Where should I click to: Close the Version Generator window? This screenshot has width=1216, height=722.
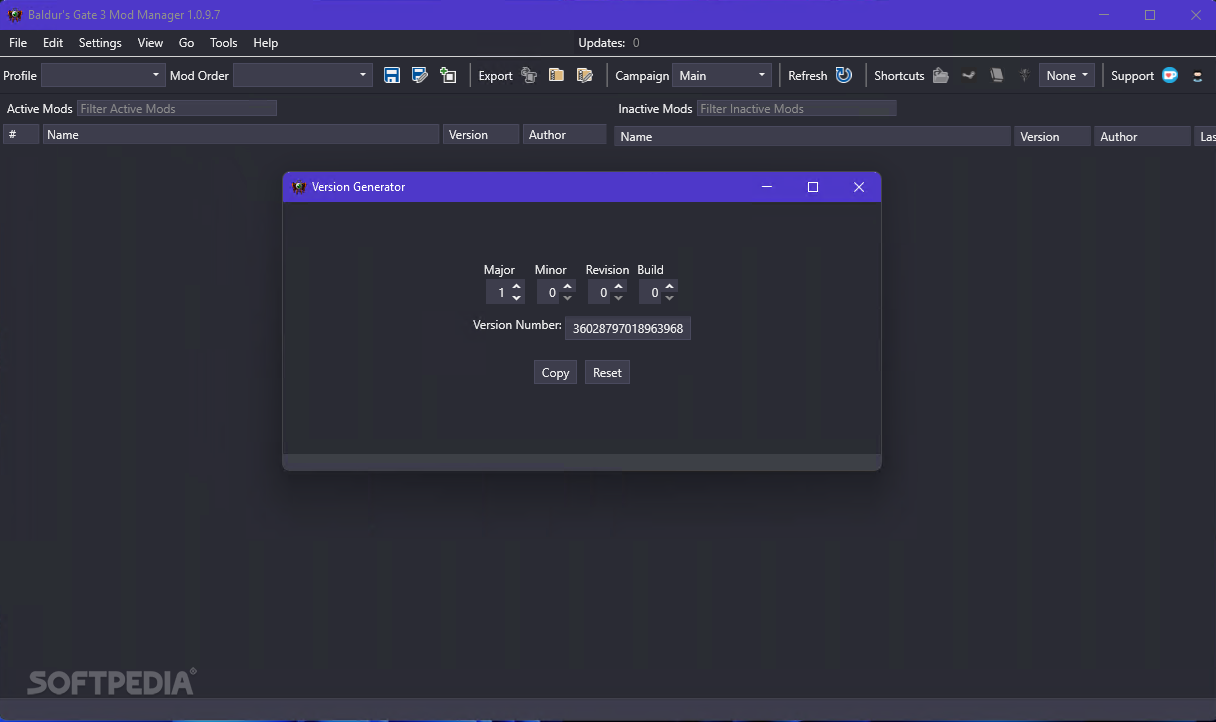click(x=859, y=187)
